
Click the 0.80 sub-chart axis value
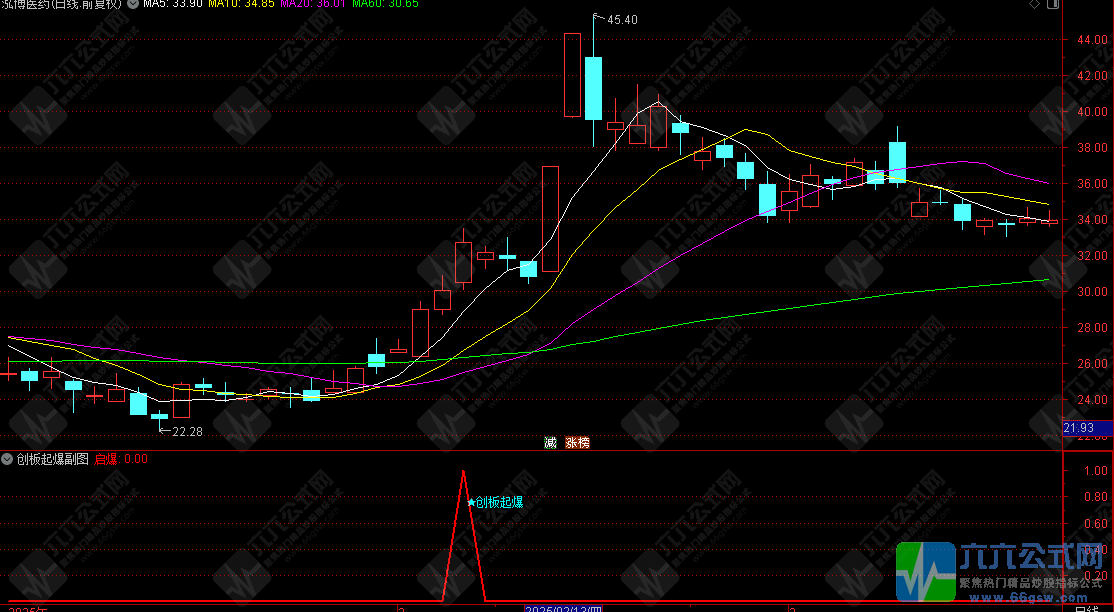click(x=1096, y=497)
